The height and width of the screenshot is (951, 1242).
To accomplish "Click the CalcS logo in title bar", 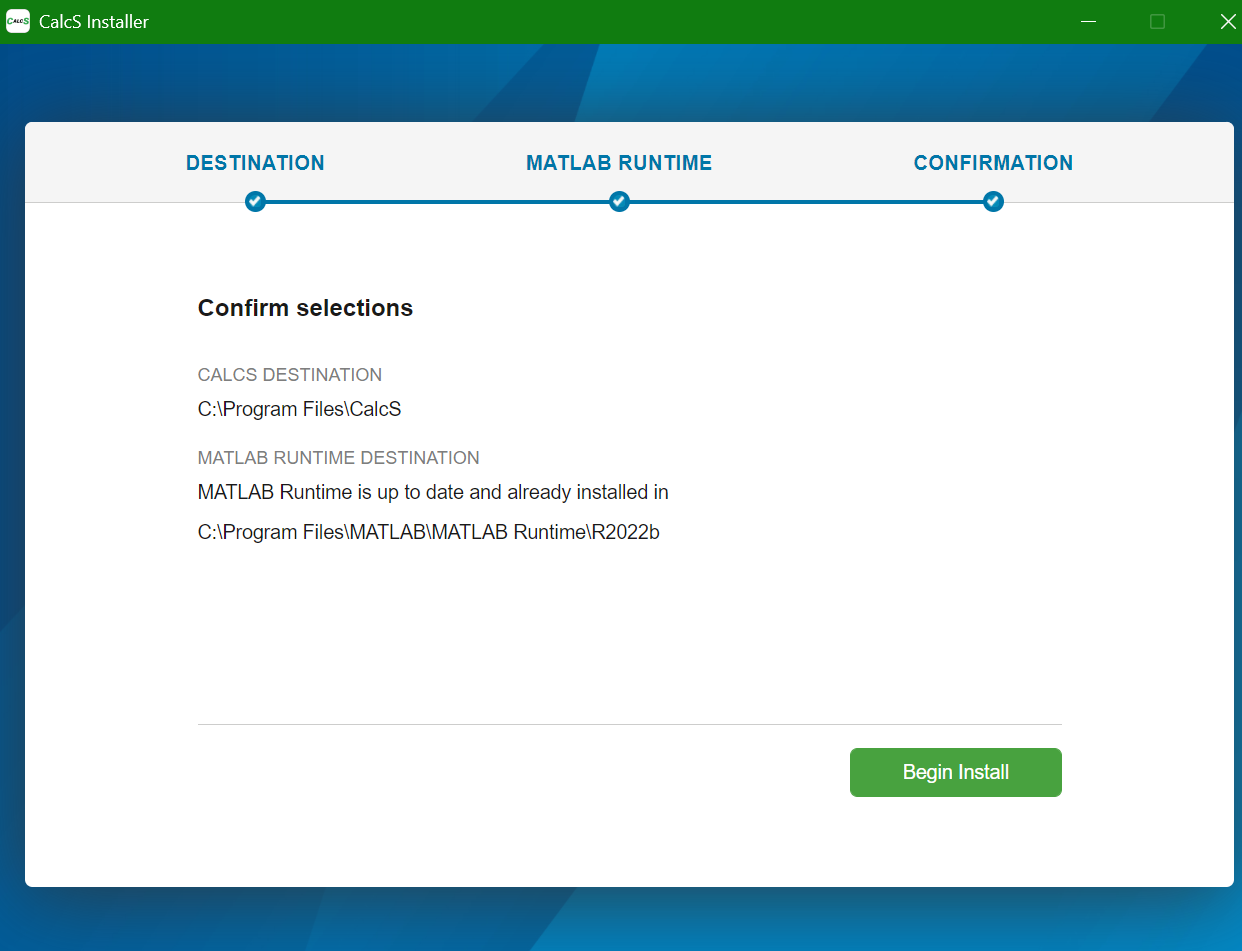I will click(x=18, y=21).
